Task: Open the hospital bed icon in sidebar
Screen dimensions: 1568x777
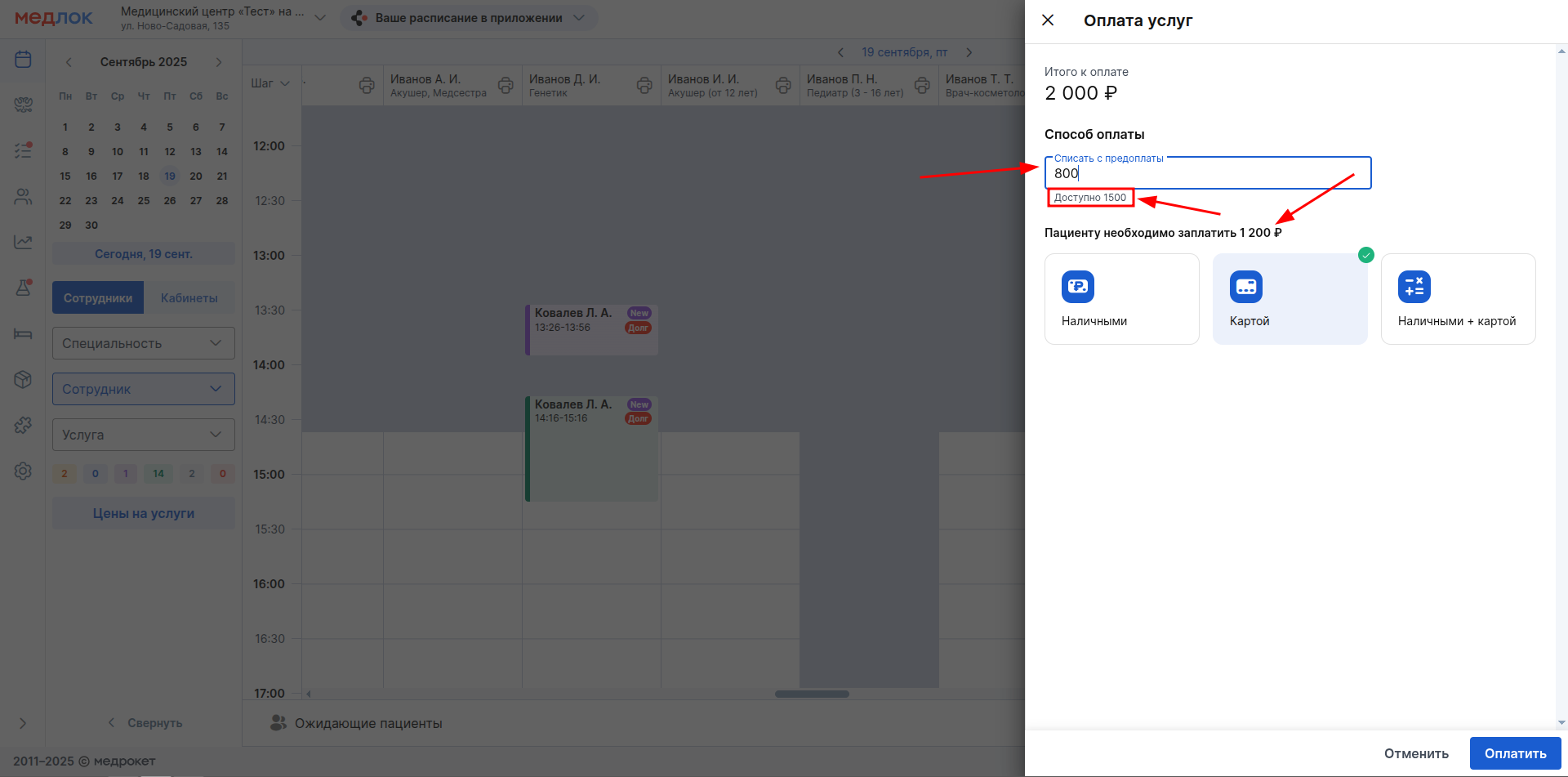Action: pos(23,333)
